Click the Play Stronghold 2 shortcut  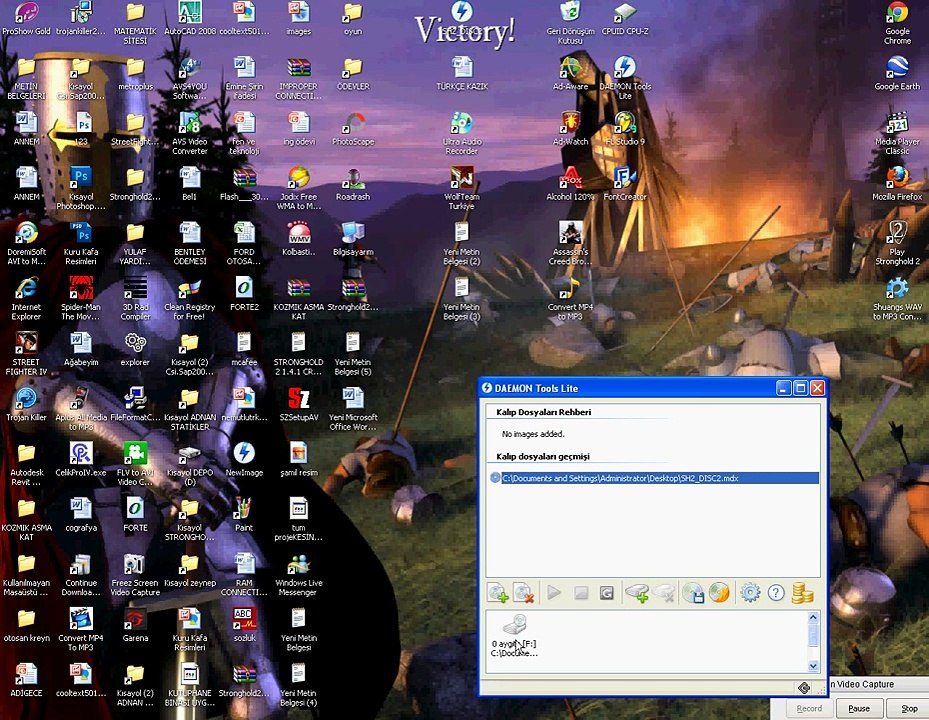click(897, 243)
